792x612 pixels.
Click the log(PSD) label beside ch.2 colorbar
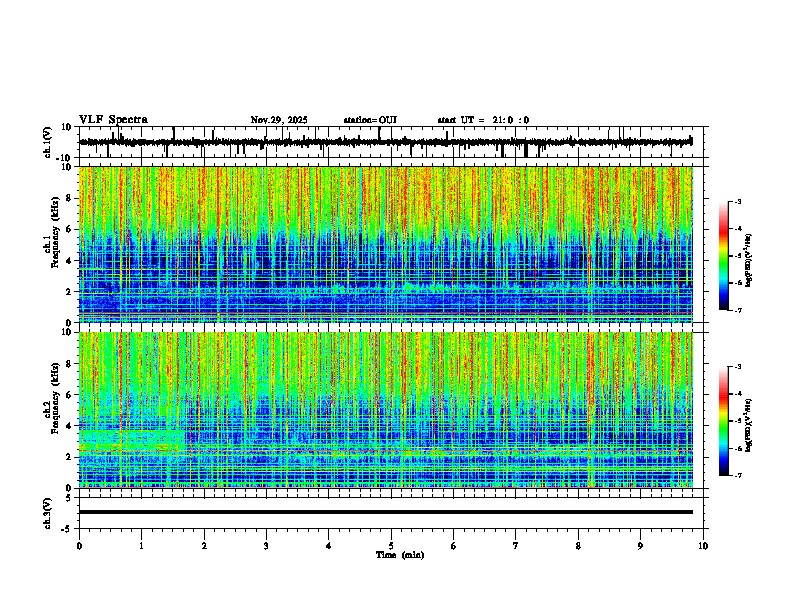tap(749, 425)
